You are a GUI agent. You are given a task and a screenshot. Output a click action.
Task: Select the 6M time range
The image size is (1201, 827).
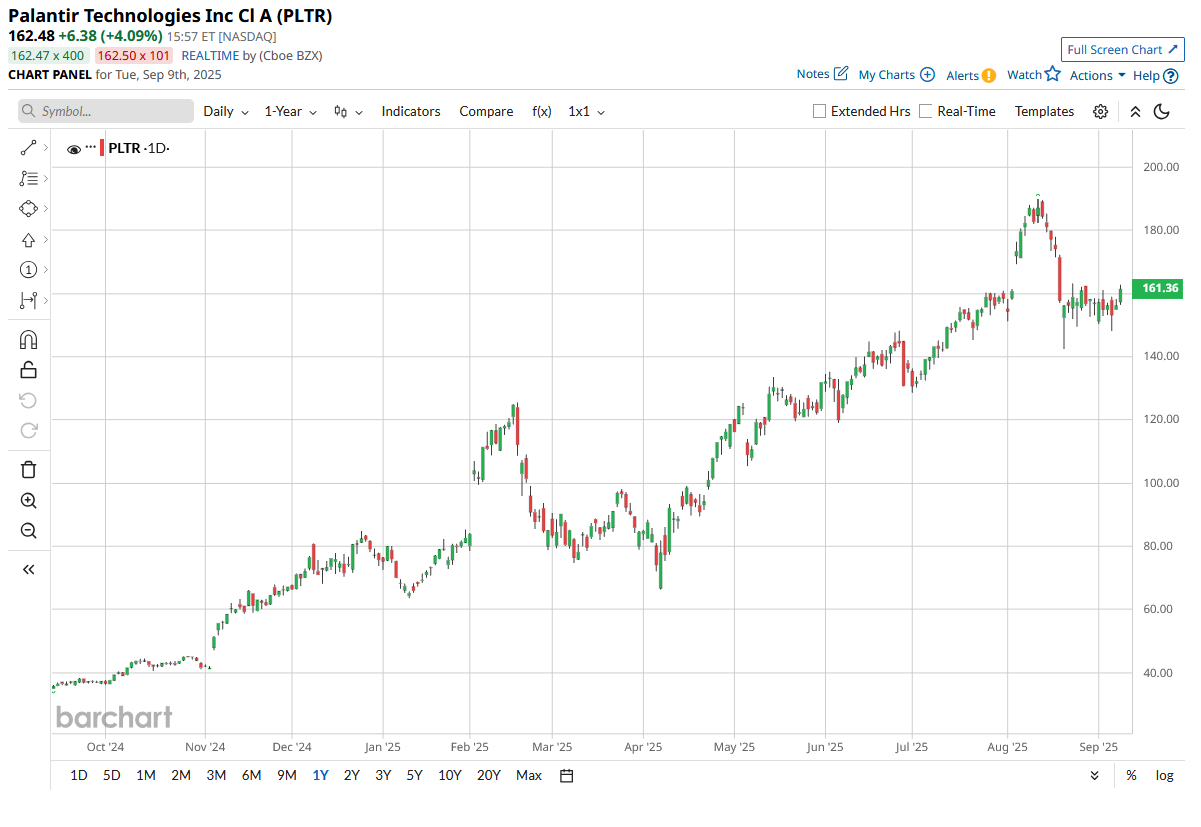(252, 775)
